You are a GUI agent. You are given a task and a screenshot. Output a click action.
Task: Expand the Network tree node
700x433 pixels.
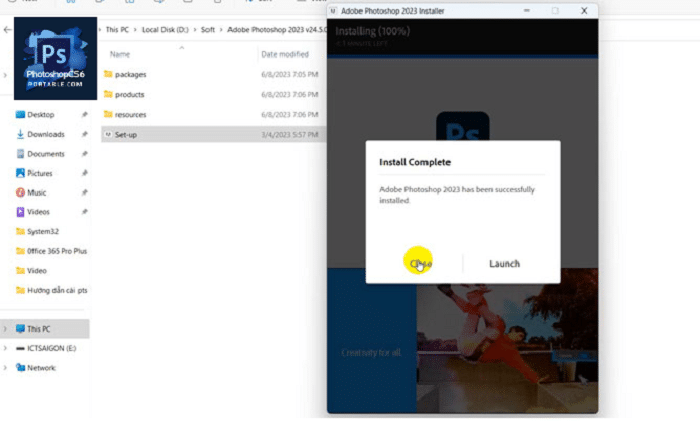[6, 367]
